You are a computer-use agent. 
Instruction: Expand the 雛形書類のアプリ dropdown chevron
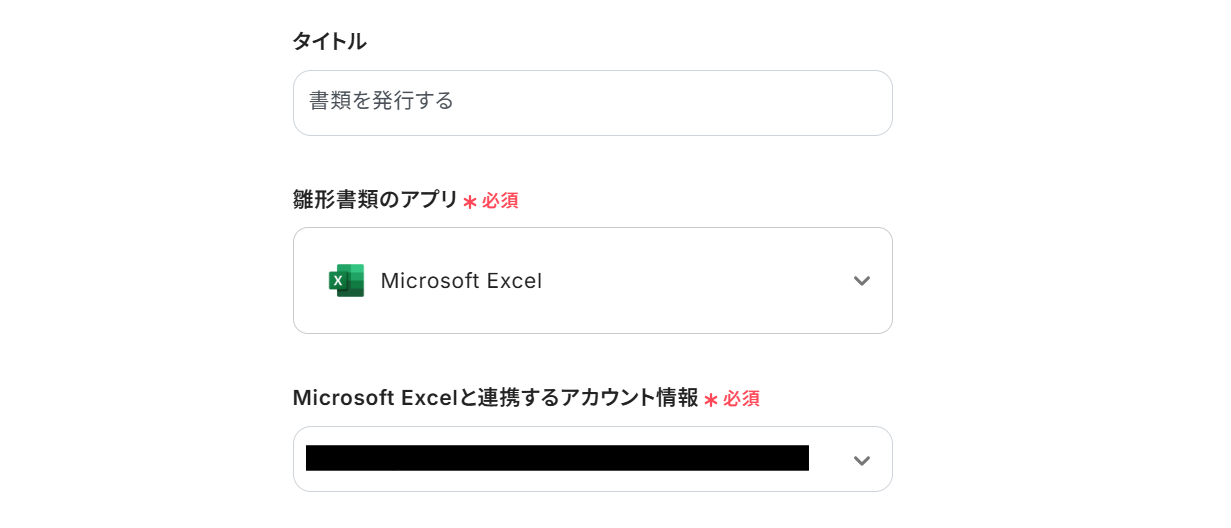[x=861, y=281]
